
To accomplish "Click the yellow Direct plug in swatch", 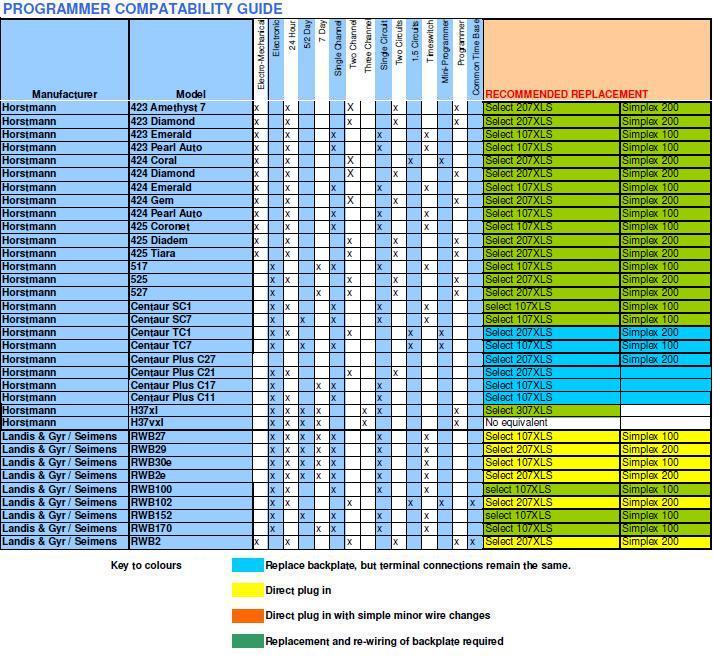I will (x=247, y=590).
